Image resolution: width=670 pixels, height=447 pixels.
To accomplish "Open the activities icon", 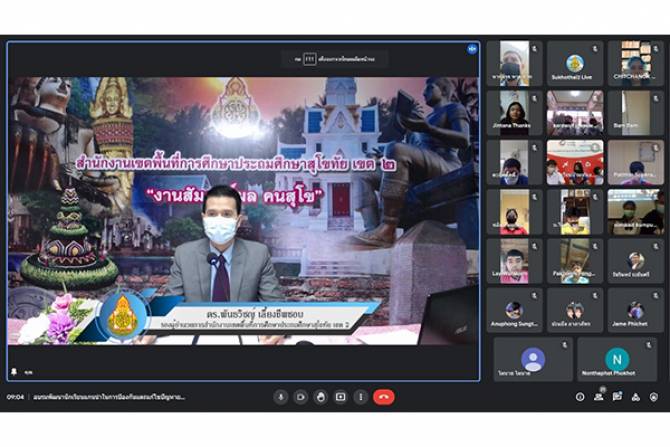I will pos(636,397).
